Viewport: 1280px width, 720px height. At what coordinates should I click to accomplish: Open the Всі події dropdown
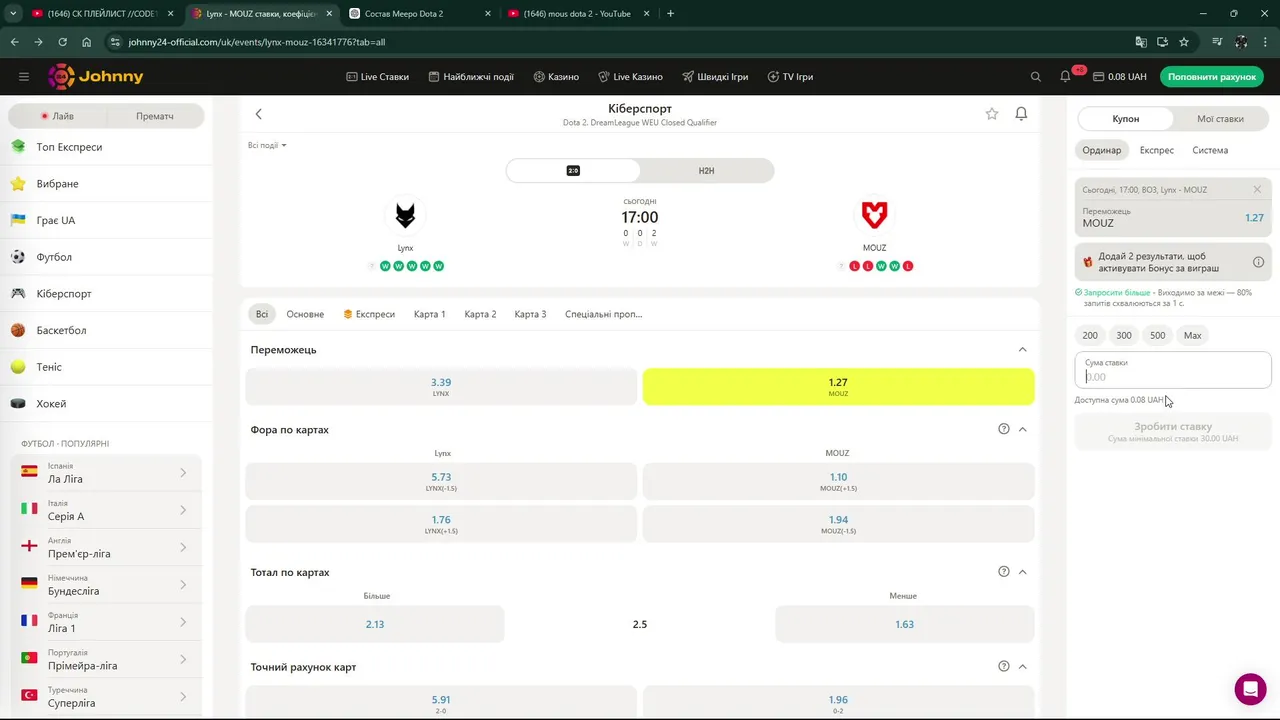click(x=267, y=145)
